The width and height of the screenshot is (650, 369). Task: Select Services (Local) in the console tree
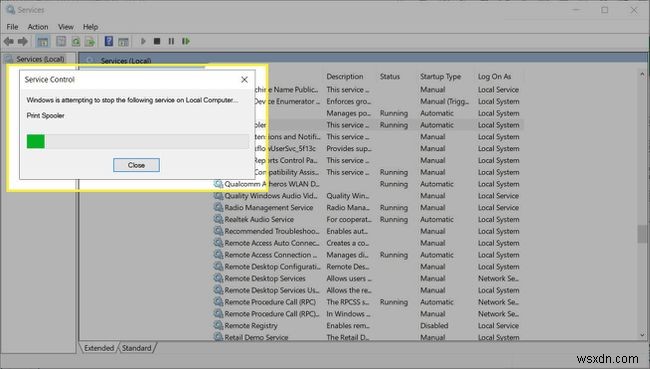pyautogui.click(x=40, y=59)
